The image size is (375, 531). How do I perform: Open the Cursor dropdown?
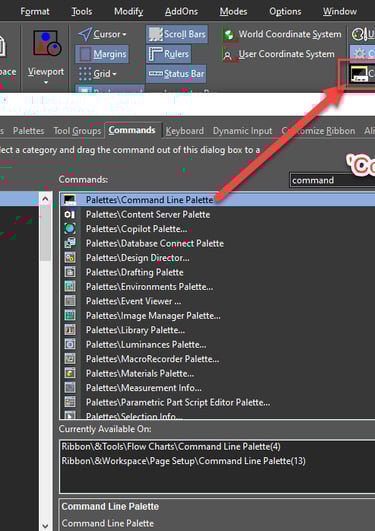pyautogui.click(x=103, y=34)
